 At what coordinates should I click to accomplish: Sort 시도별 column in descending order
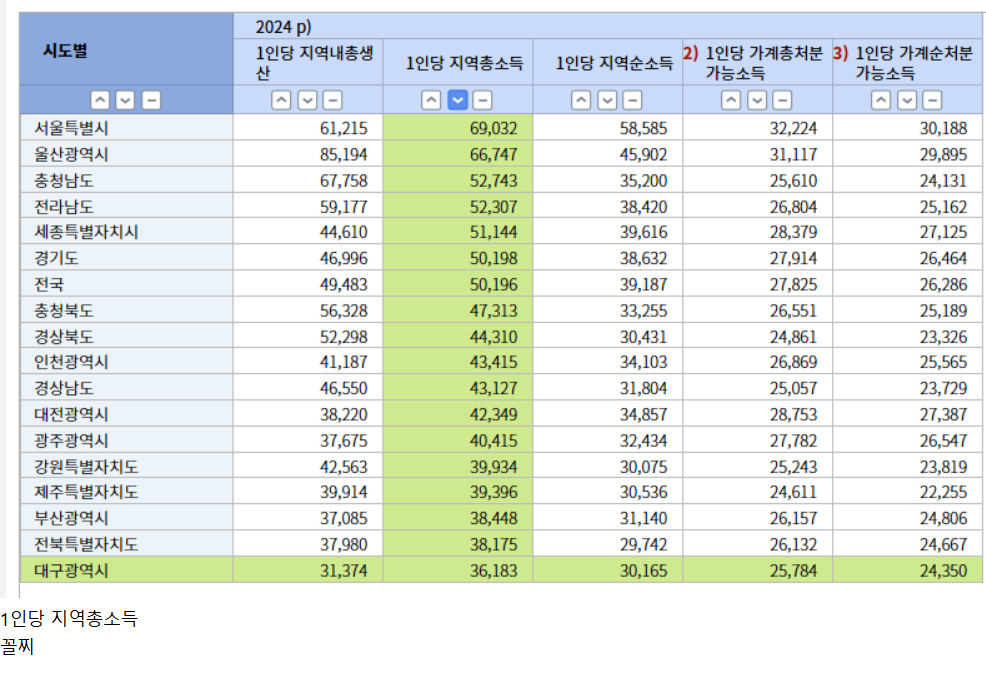tap(125, 100)
